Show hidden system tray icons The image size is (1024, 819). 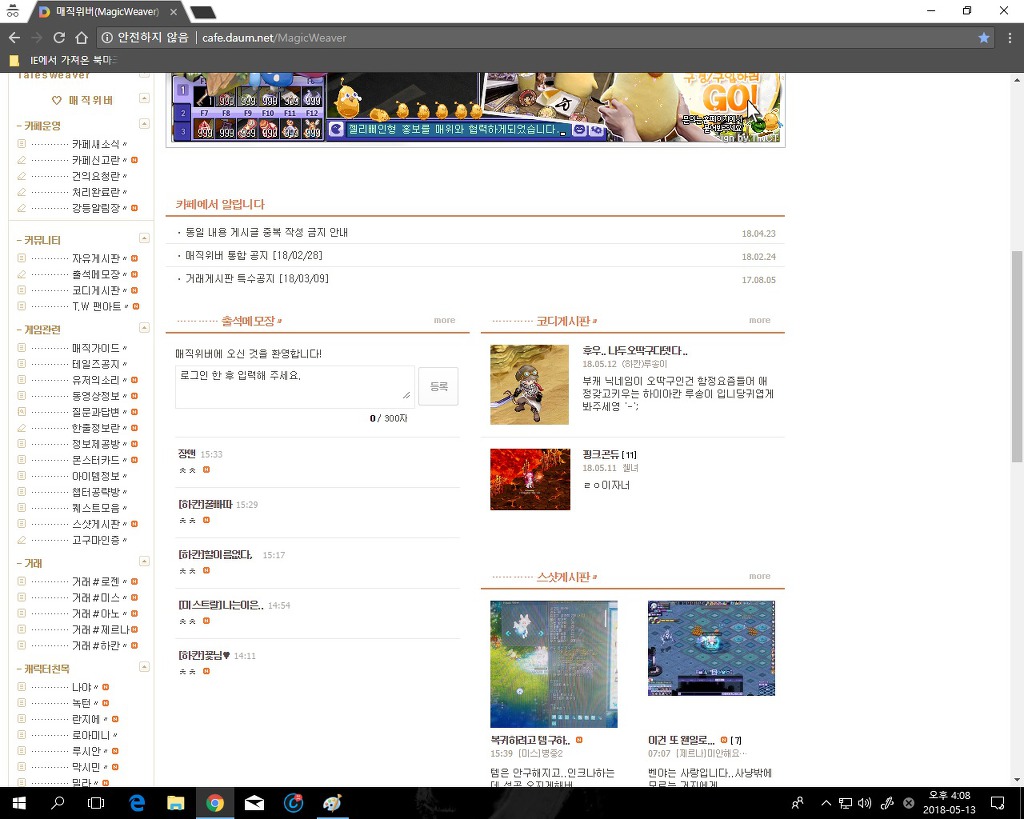(826, 803)
